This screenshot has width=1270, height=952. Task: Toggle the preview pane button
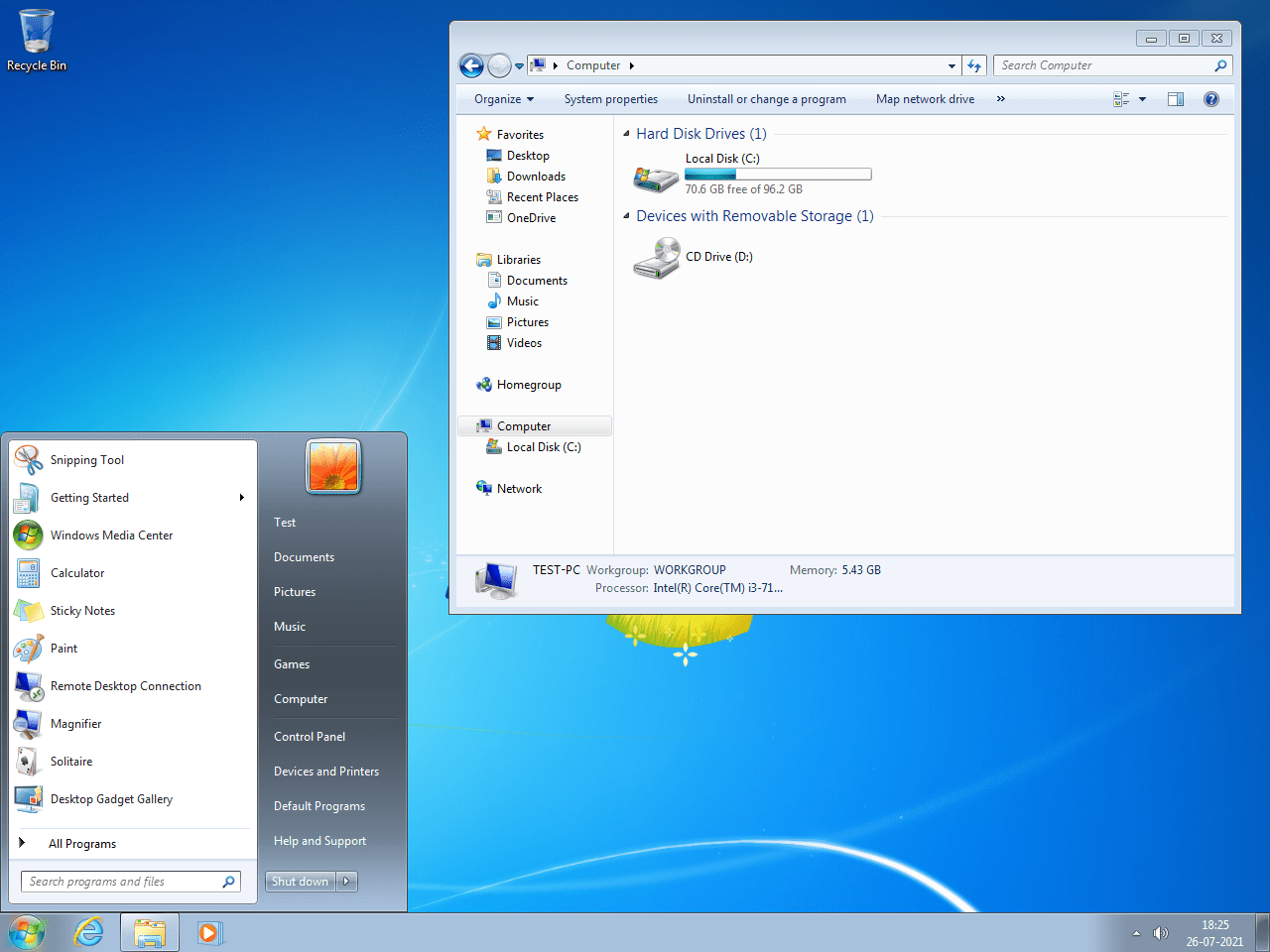tap(1176, 99)
